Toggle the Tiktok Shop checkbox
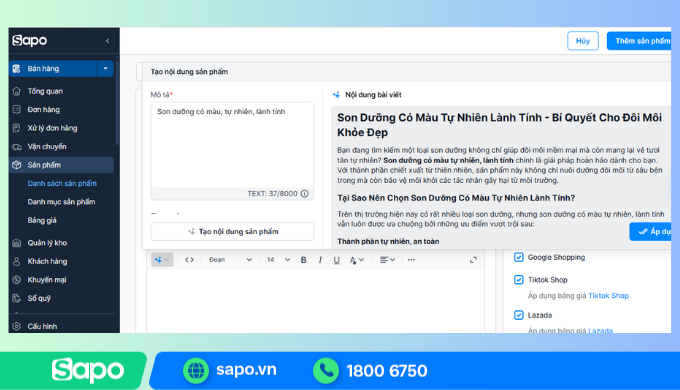 pyautogui.click(x=519, y=280)
